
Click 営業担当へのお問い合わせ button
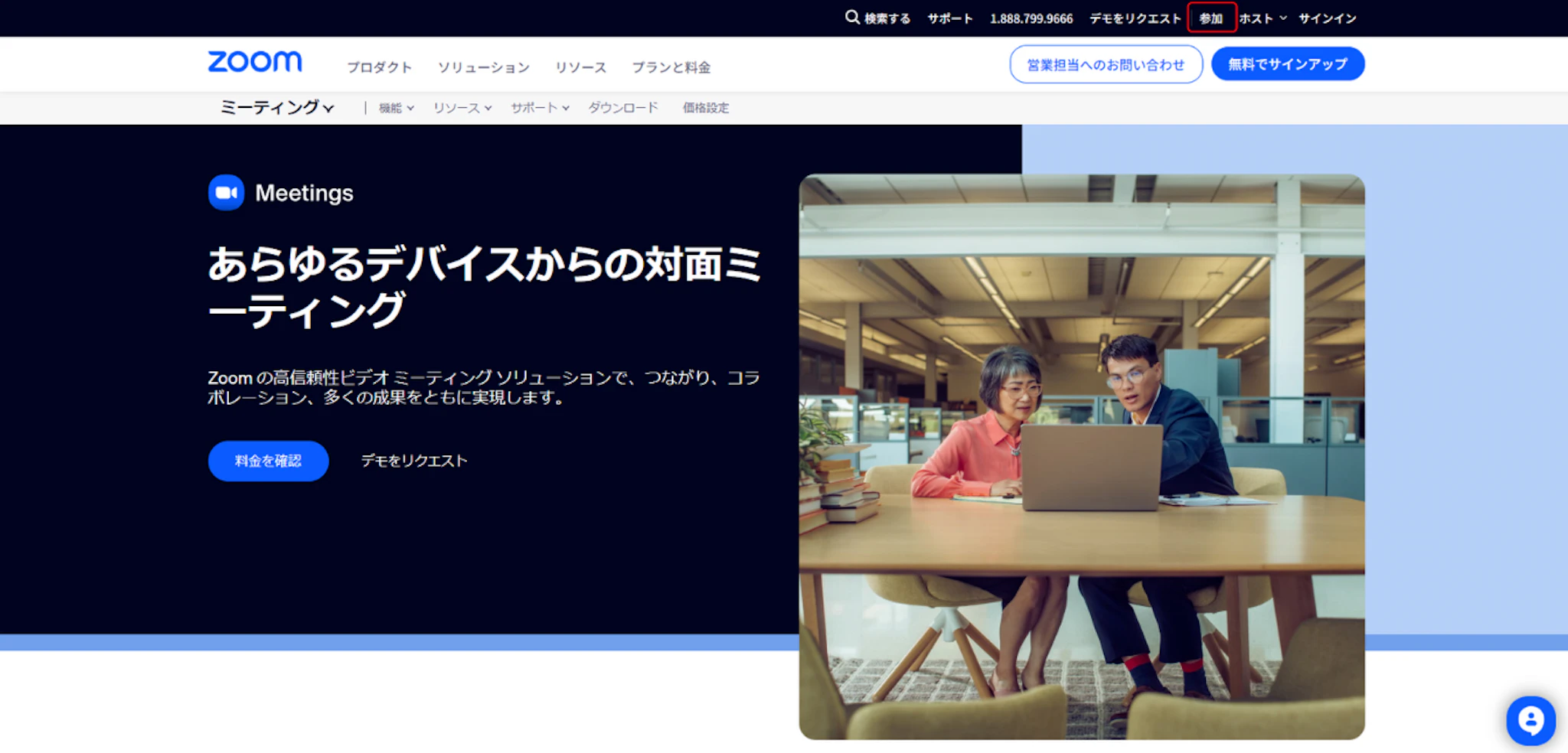click(x=1105, y=64)
